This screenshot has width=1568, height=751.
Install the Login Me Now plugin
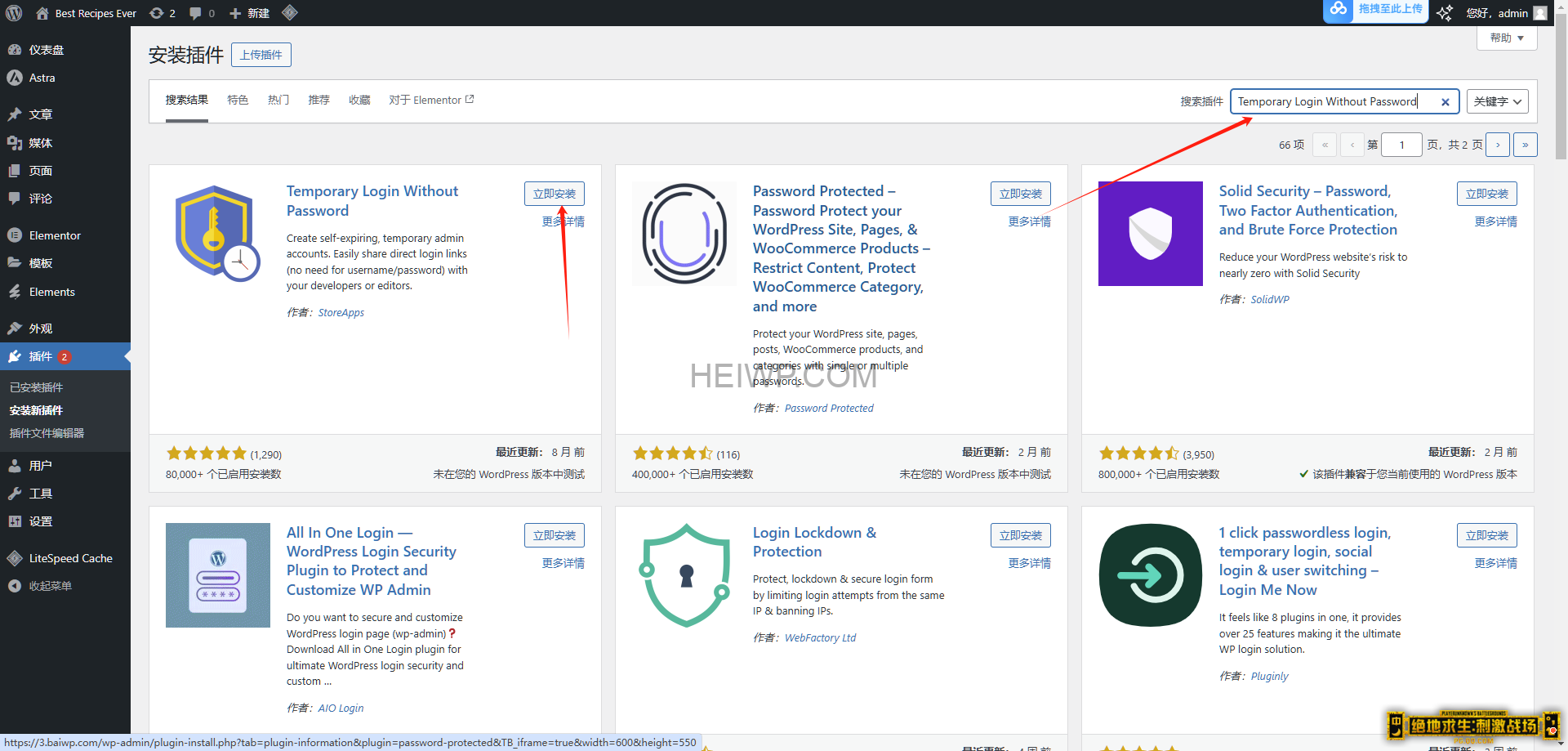(1487, 535)
